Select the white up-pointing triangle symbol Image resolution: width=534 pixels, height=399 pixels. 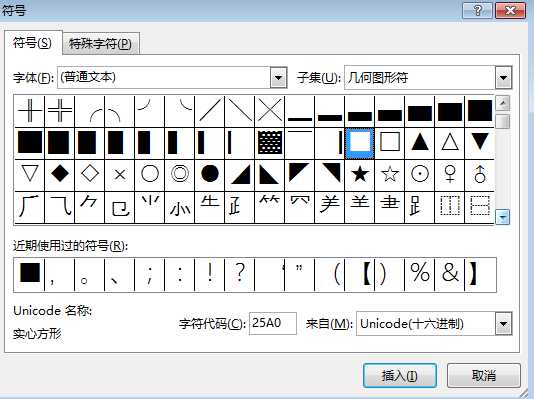(x=450, y=143)
